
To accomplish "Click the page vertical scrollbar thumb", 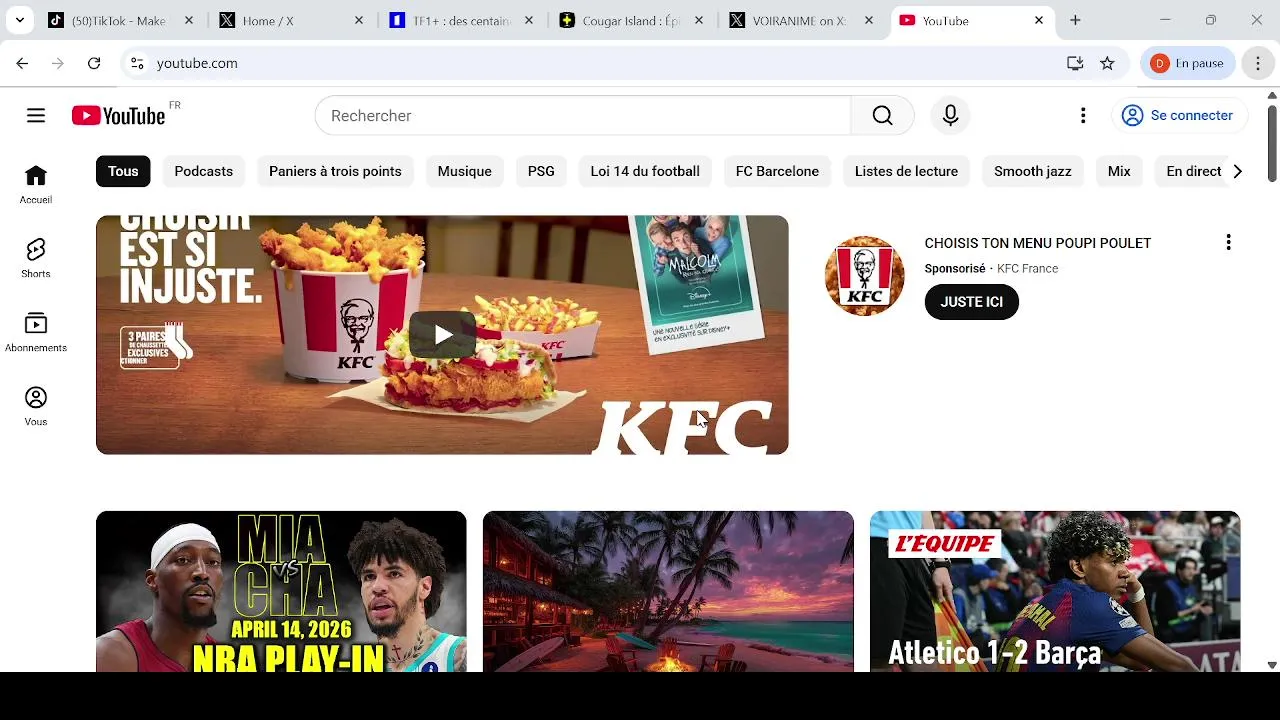I will coord(1272,142).
